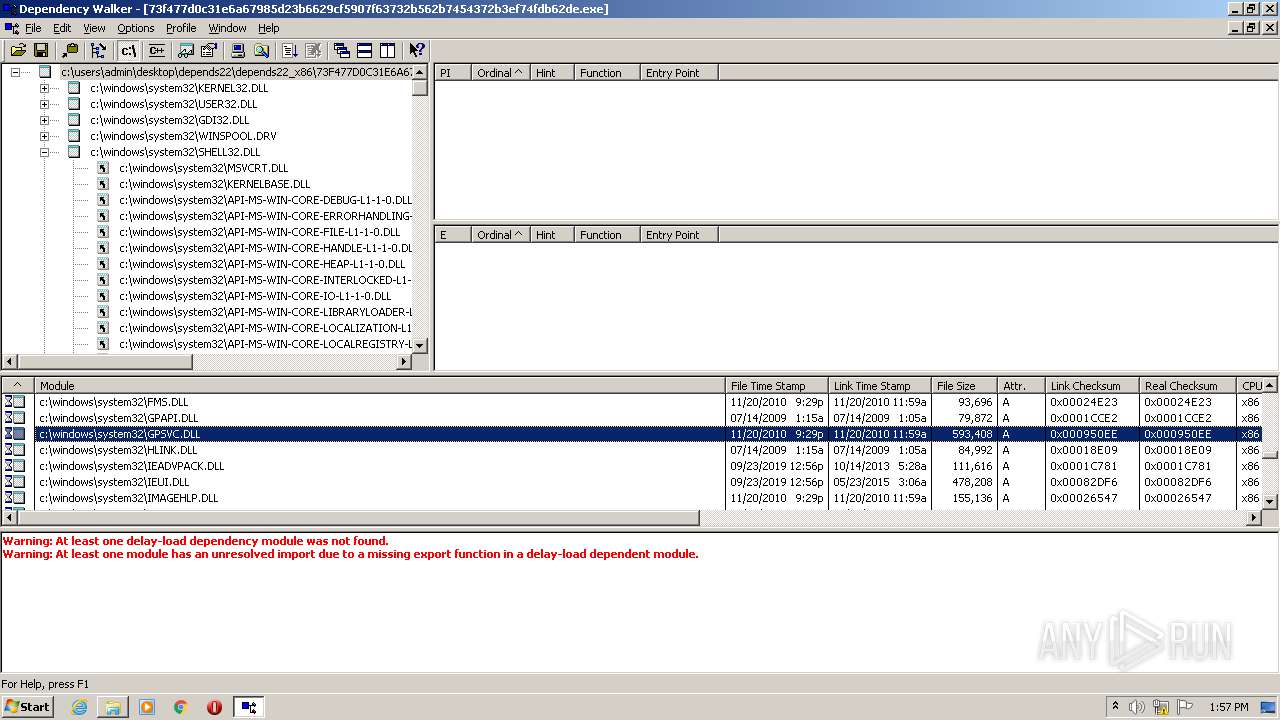
Task: Sort module list by File Size column
Action: [964, 386]
